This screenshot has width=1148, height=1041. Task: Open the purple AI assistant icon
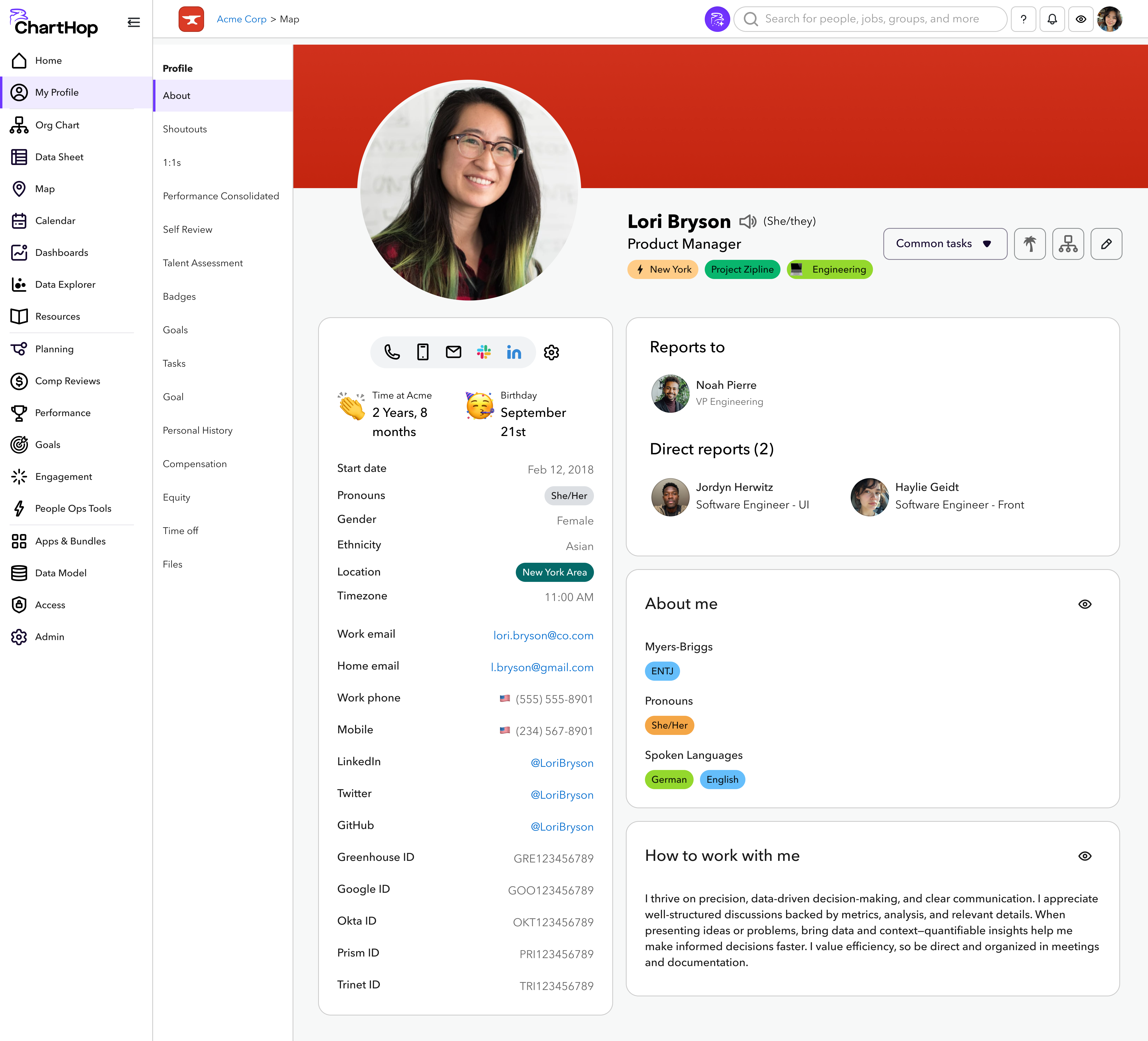[717, 19]
